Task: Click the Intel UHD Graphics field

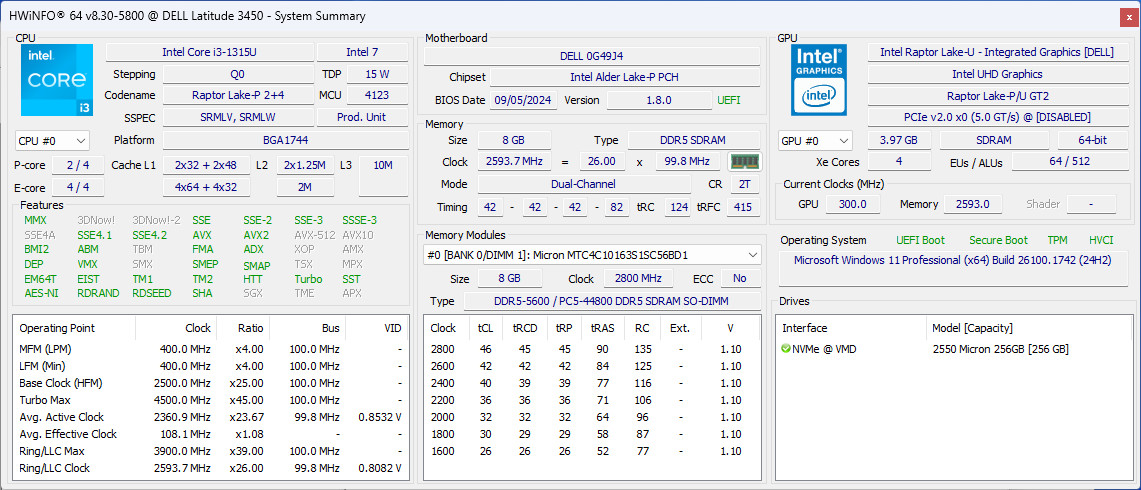Action: pos(997,74)
